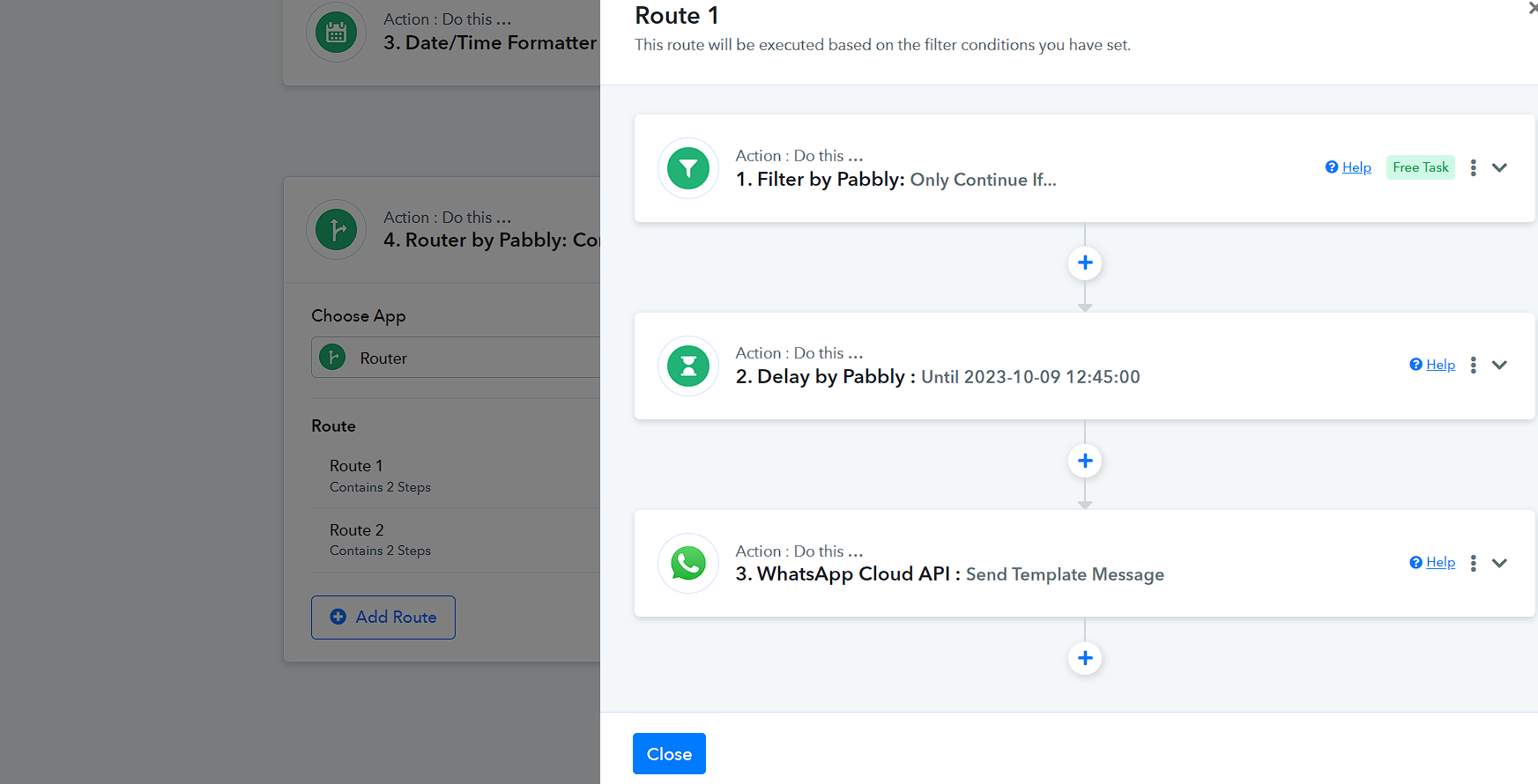Open three-dot menu for Delay by Pabbly step
Viewport: 1538px width, 784px height.
point(1473,365)
